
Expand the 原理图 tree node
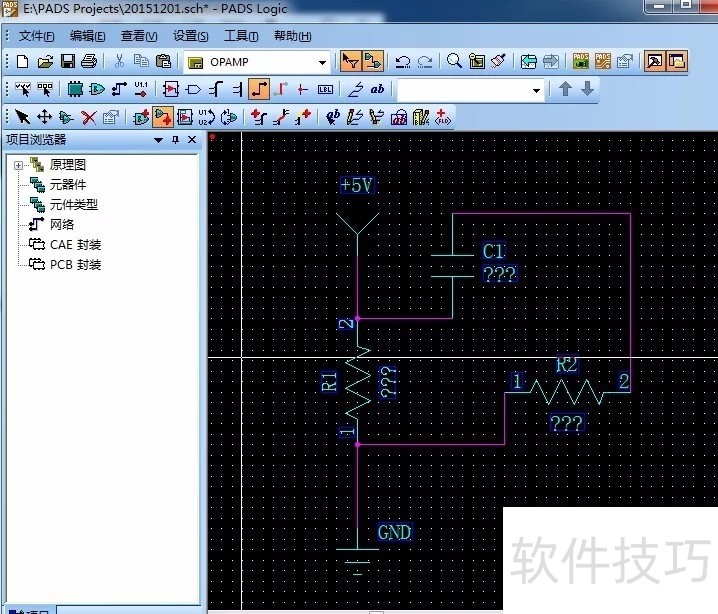click(x=18, y=165)
